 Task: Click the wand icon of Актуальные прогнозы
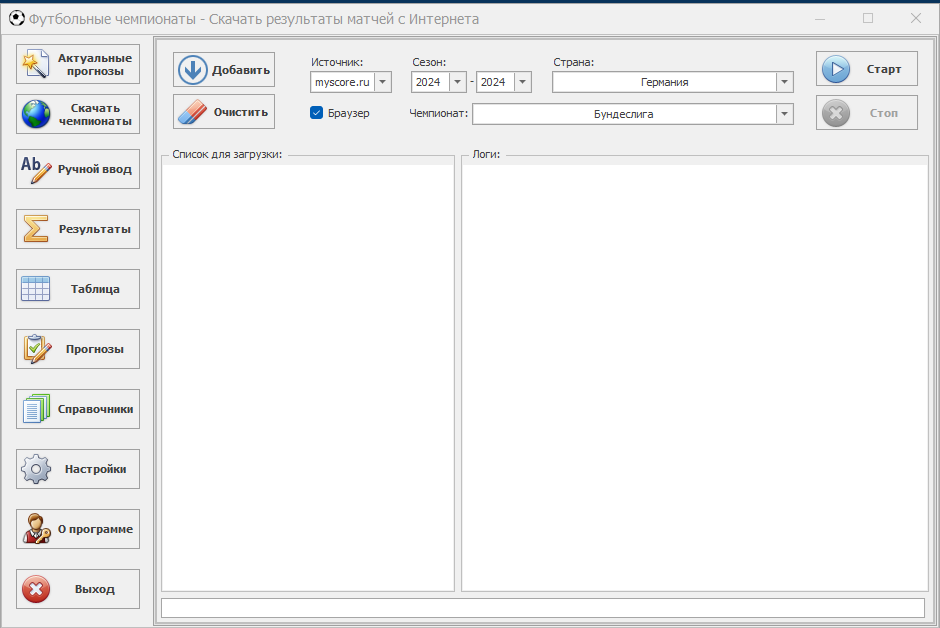pyautogui.click(x=35, y=64)
